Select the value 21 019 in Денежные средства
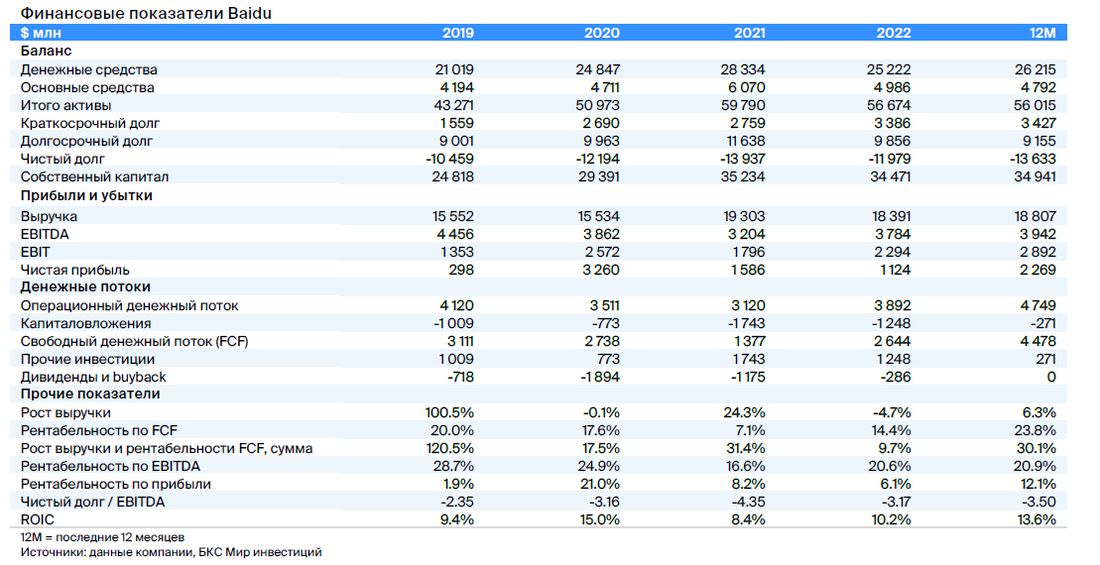 pos(454,69)
